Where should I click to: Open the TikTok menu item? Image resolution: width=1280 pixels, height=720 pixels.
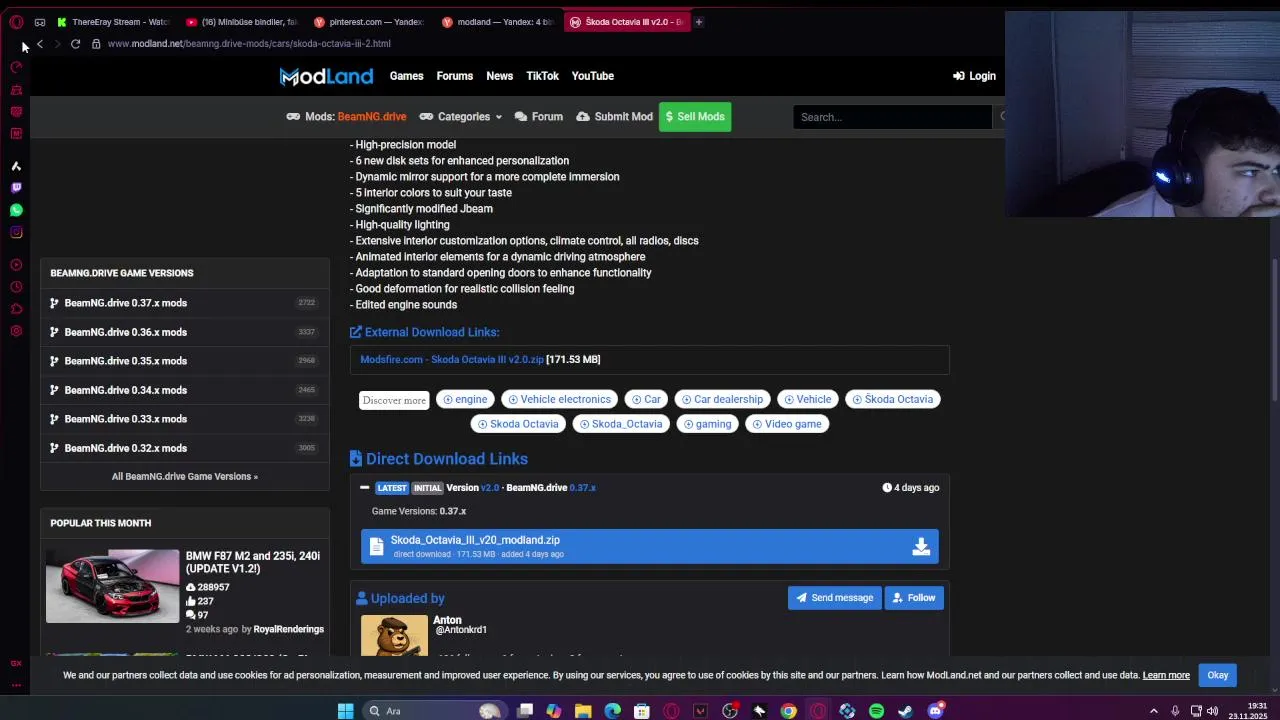pos(542,76)
